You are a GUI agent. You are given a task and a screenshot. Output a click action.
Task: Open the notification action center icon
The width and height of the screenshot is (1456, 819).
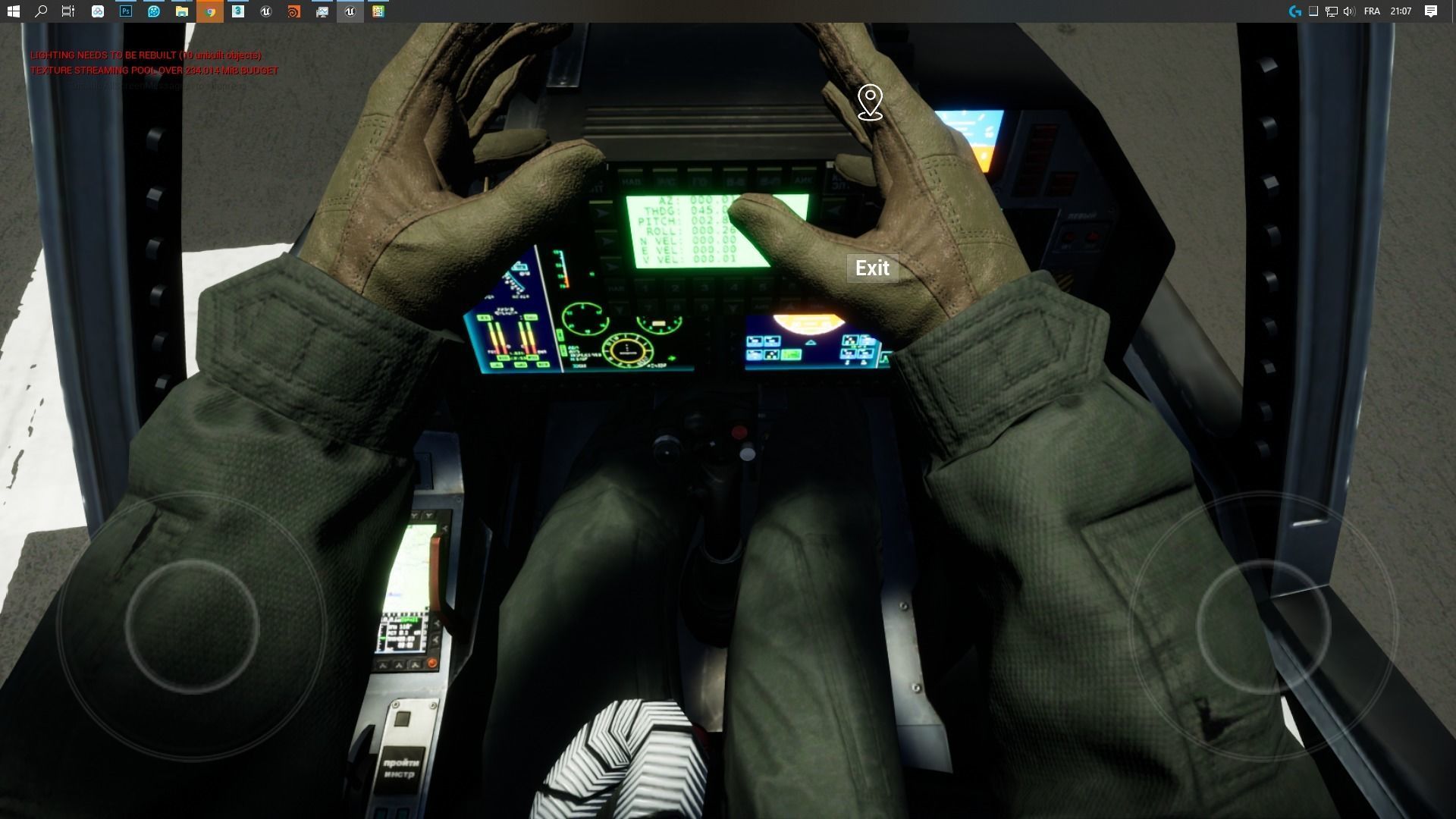pos(1431,11)
